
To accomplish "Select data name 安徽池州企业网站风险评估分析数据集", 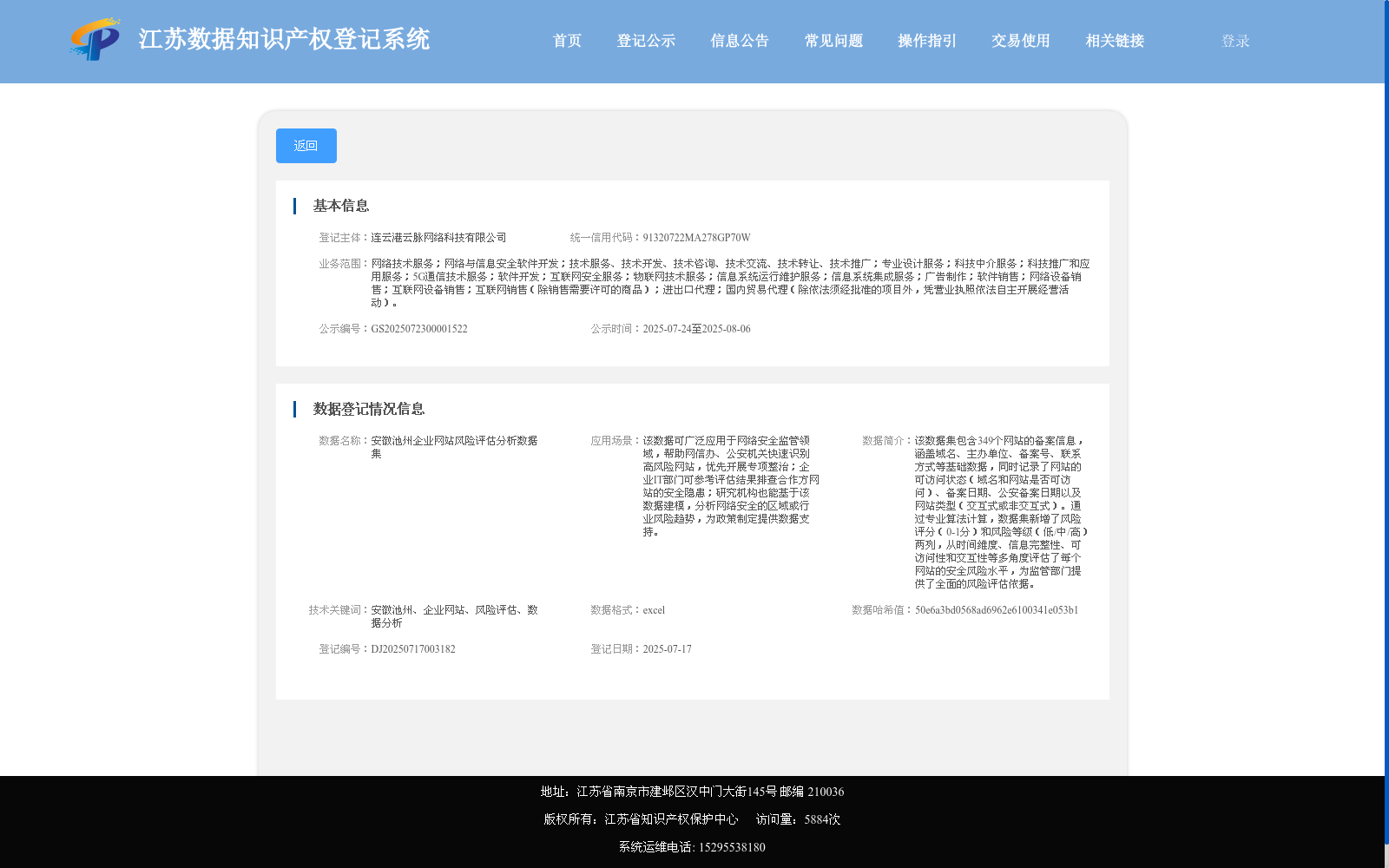I will coord(454,447).
